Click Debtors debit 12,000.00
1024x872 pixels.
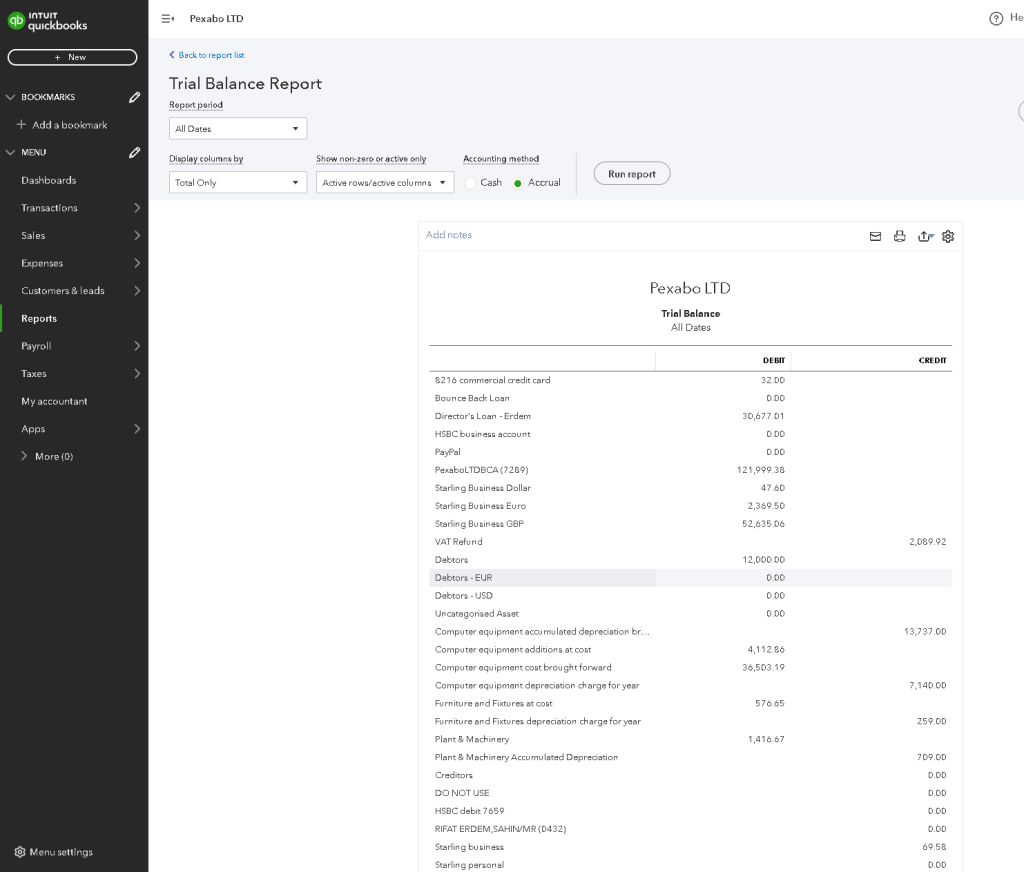763,560
